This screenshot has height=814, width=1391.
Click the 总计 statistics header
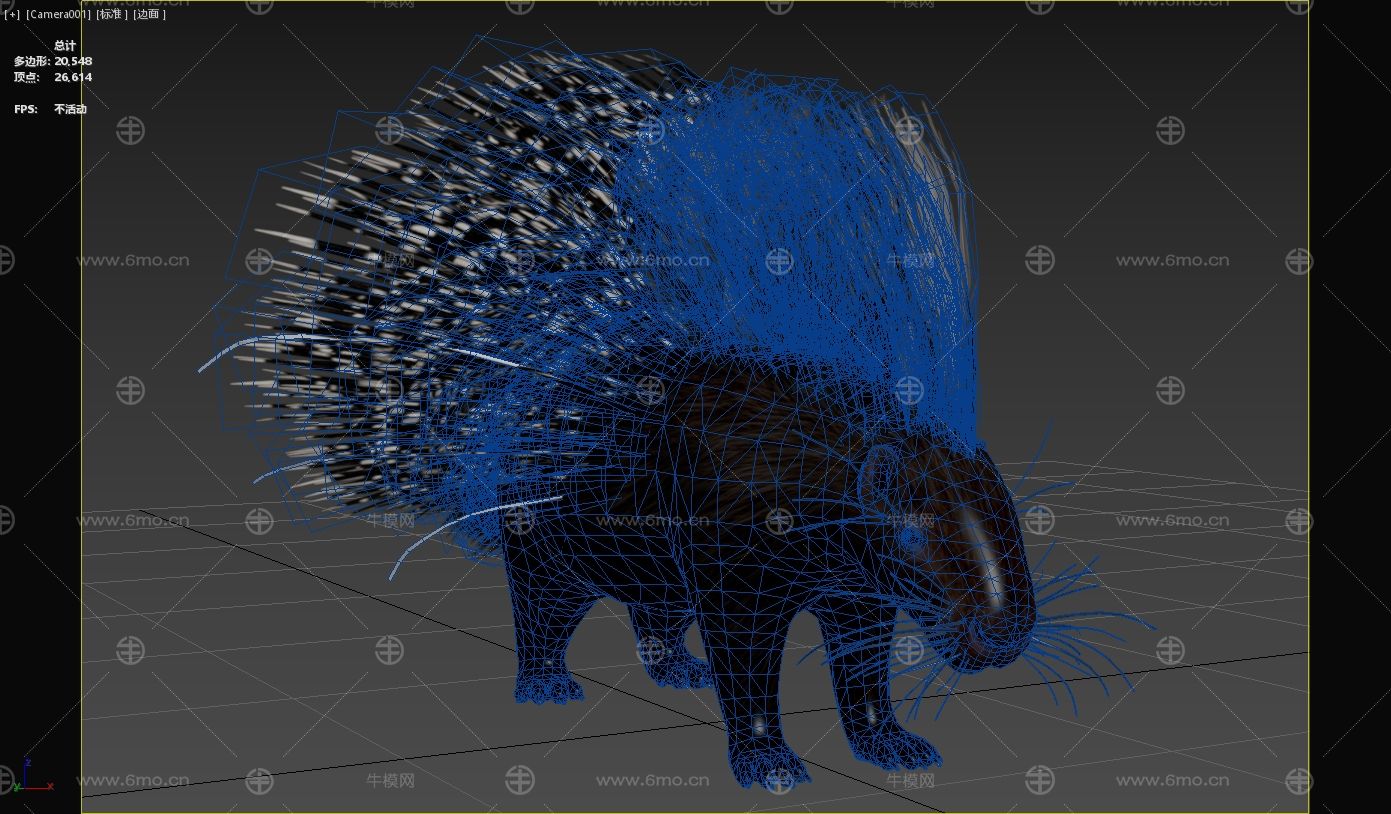pos(65,46)
